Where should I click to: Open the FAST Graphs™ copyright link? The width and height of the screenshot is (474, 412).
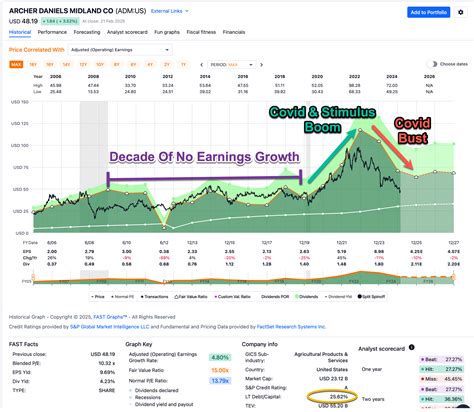(x=110, y=317)
